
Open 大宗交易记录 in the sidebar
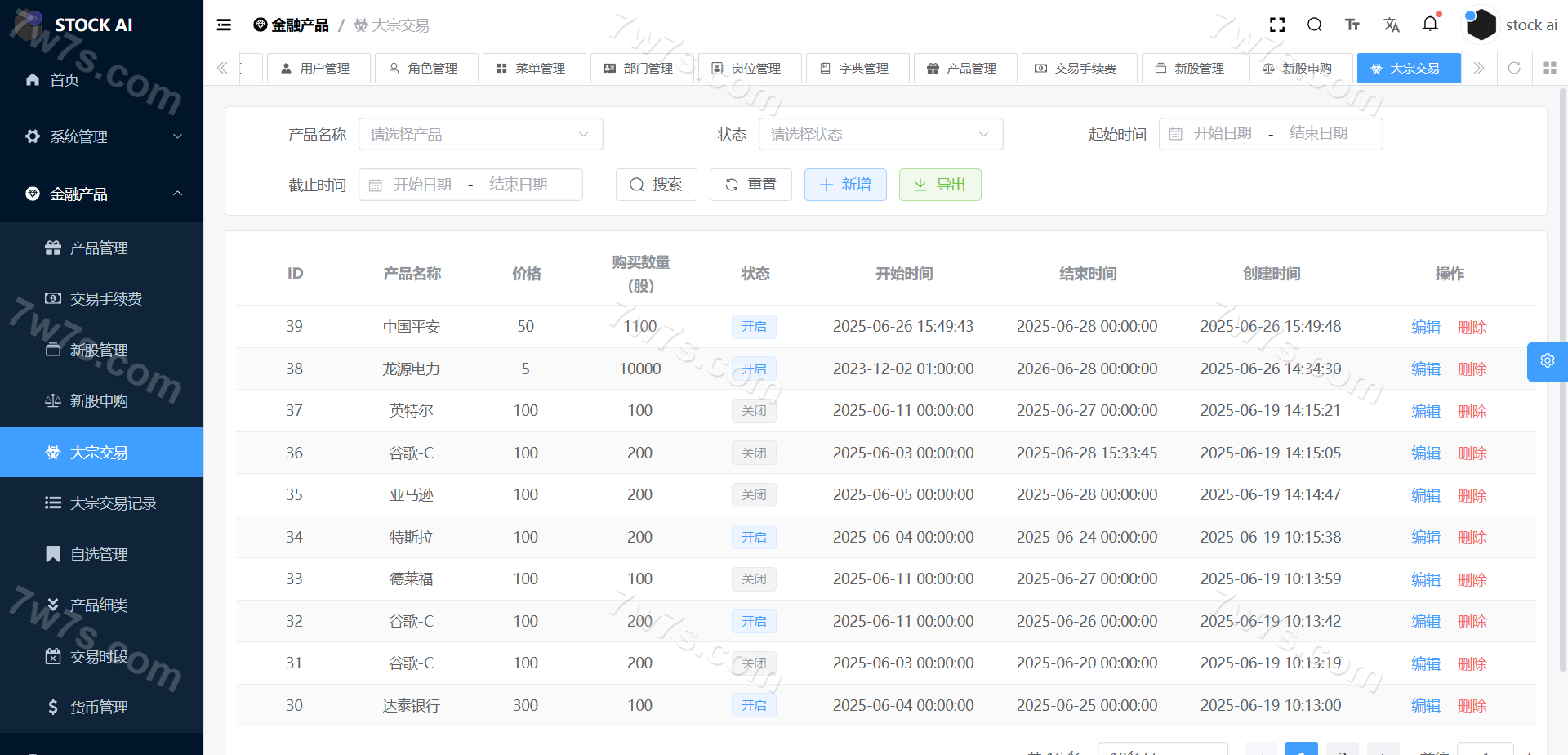tap(113, 503)
